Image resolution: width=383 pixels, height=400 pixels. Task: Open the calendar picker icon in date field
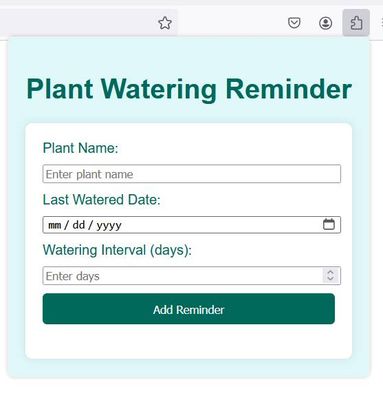(x=329, y=224)
